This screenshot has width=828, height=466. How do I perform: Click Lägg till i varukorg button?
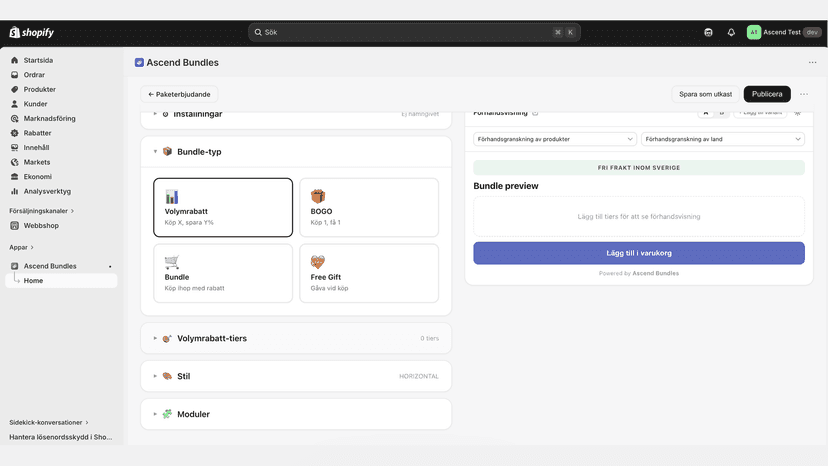tap(638, 253)
